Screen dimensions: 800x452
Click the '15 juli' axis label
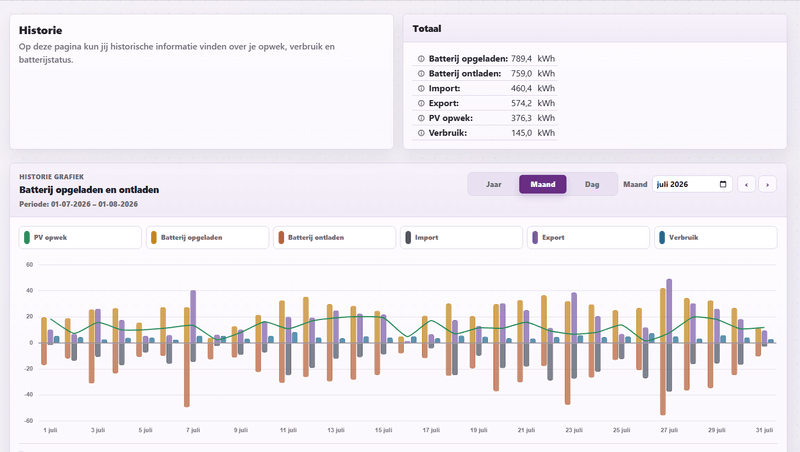383,430
